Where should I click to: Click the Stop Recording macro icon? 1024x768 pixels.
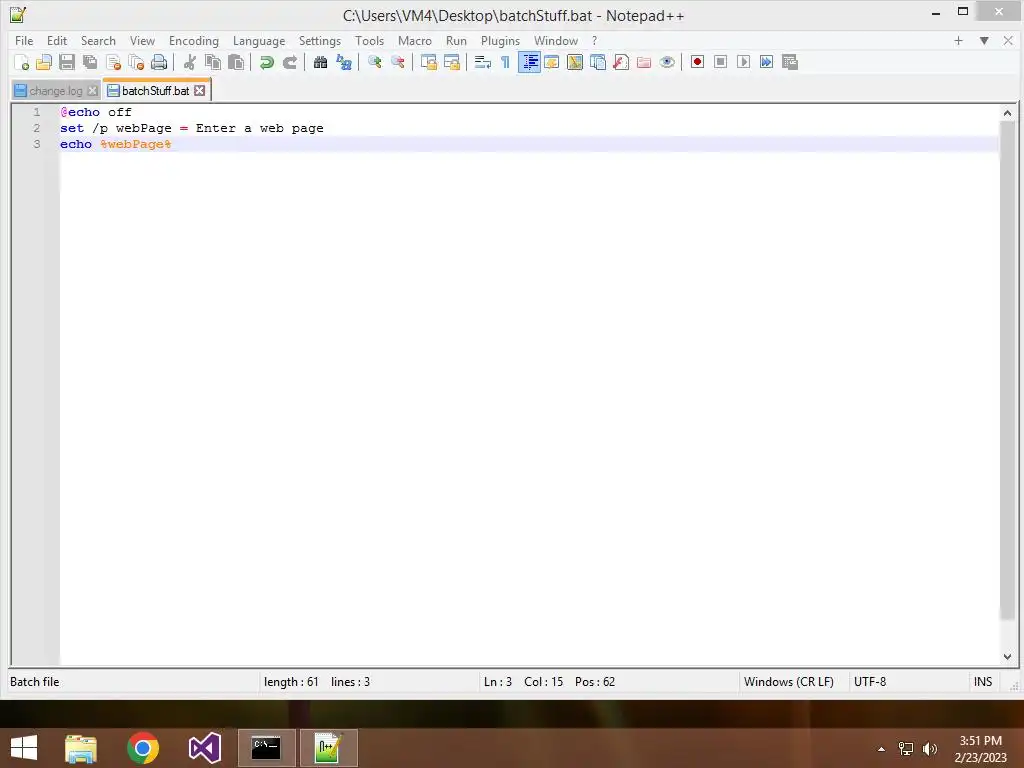[720, 62]
